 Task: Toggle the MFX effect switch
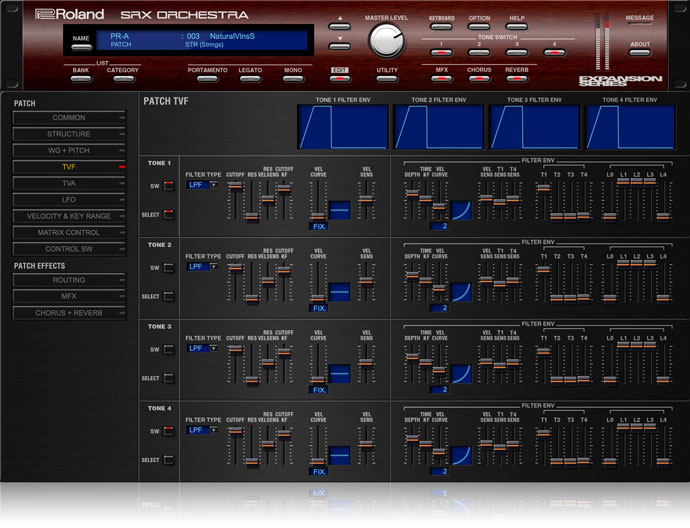coord(441,78)
